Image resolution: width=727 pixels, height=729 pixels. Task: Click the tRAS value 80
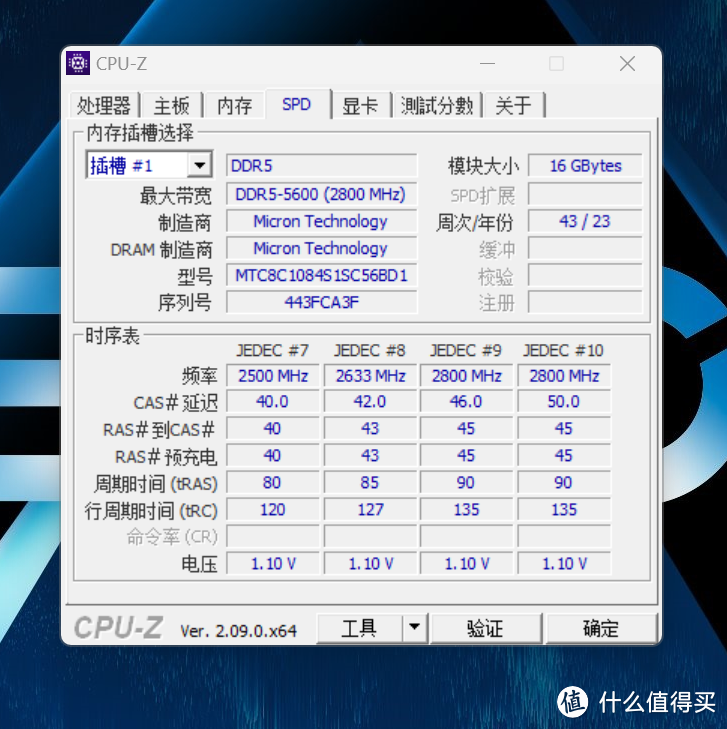click(x=273, y=482)
